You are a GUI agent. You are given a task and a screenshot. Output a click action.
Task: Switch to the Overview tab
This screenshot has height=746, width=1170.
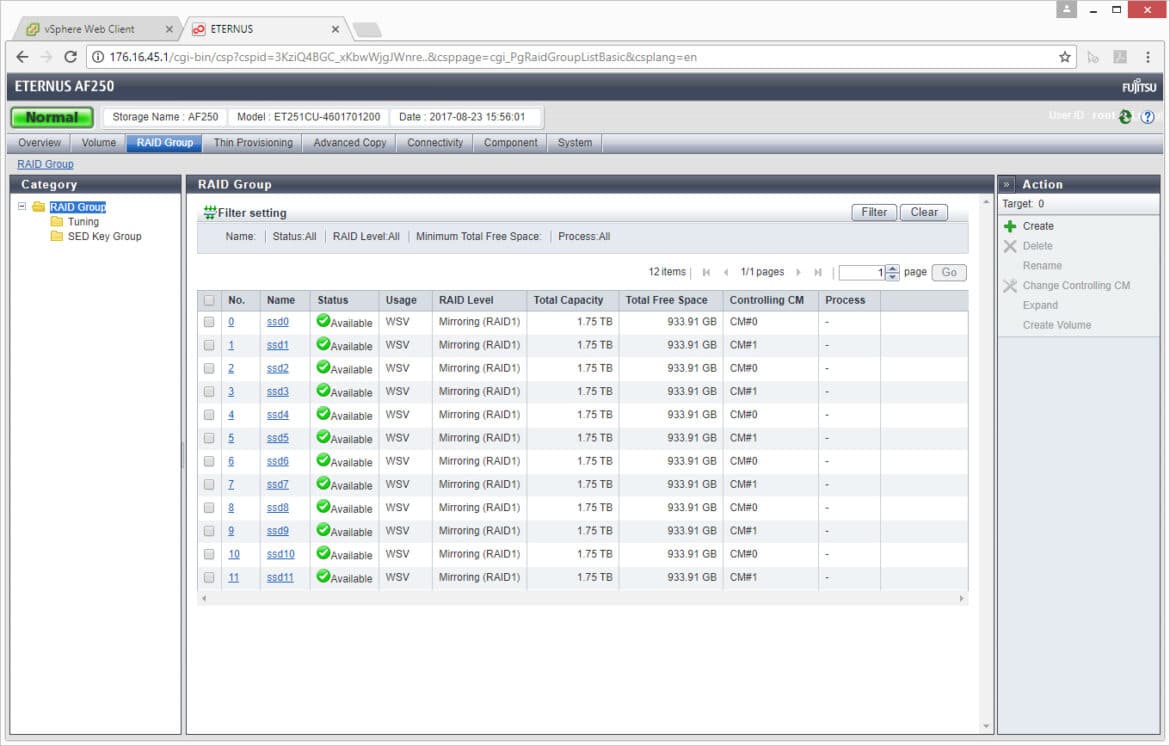(x=40, y=142)
